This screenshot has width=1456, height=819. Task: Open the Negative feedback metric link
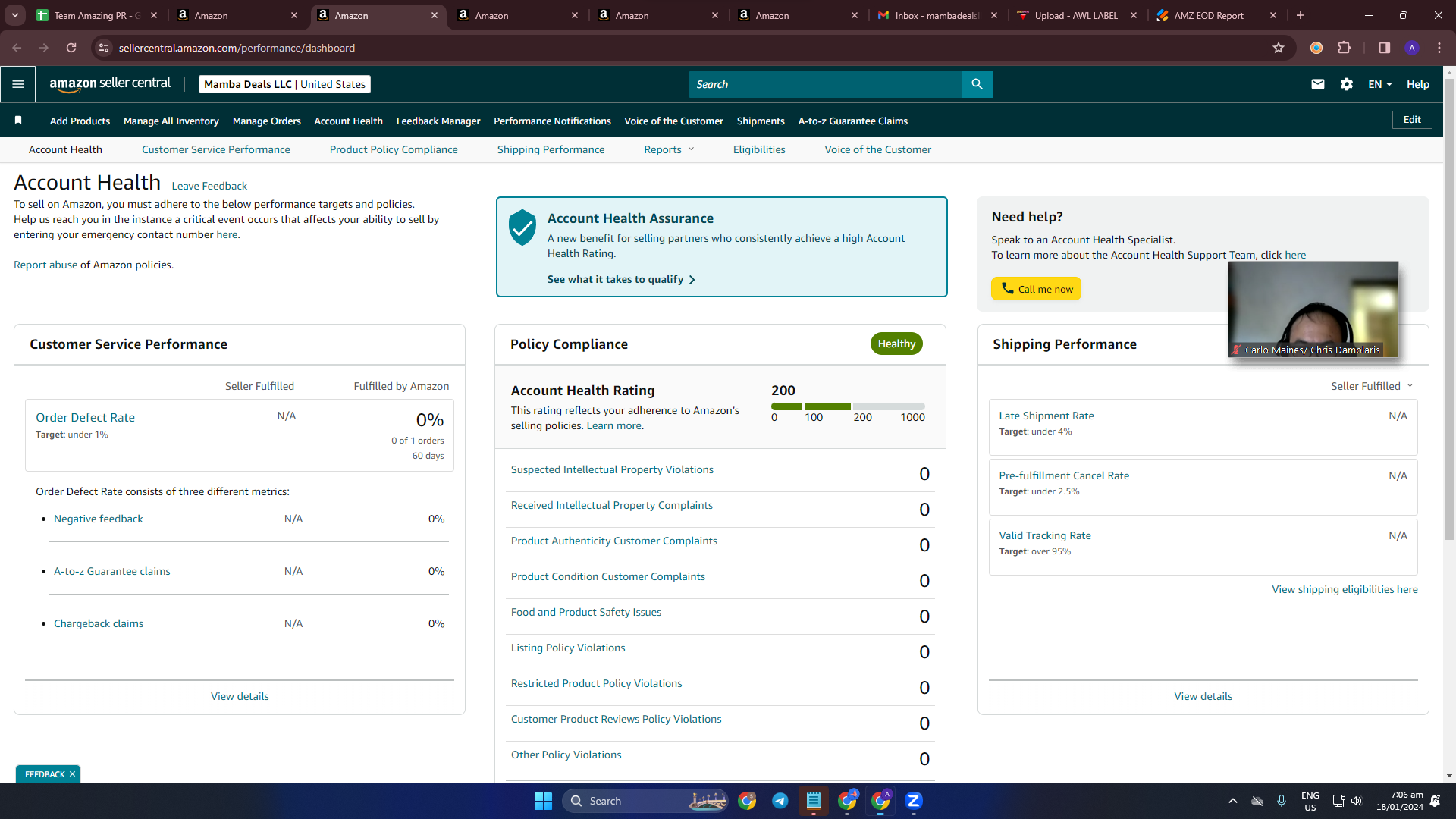click(x=99, y=519)
